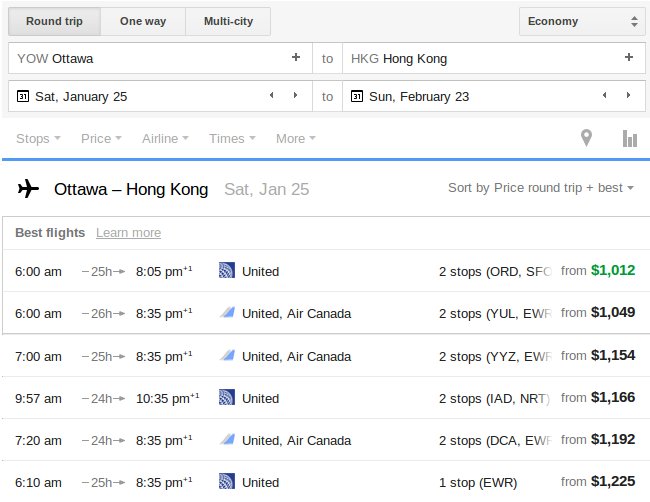Select the Round trip option
This screenshot has height=502, width=650.
tap(55, 21)
